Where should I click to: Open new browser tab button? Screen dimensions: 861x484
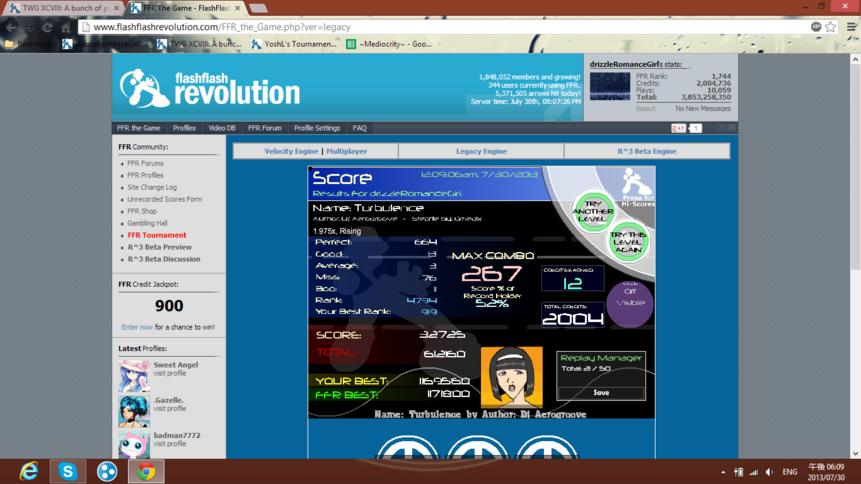(258, 8)
